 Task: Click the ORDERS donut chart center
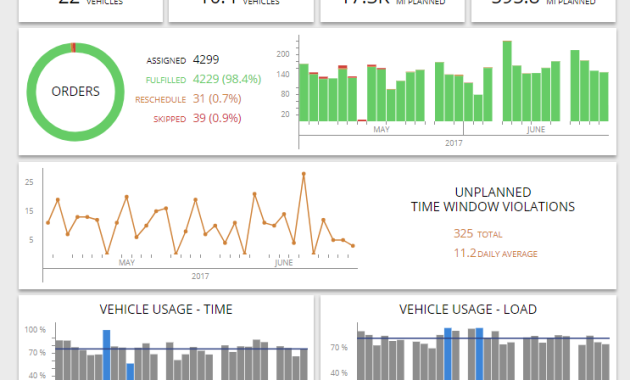coord(76,92)
